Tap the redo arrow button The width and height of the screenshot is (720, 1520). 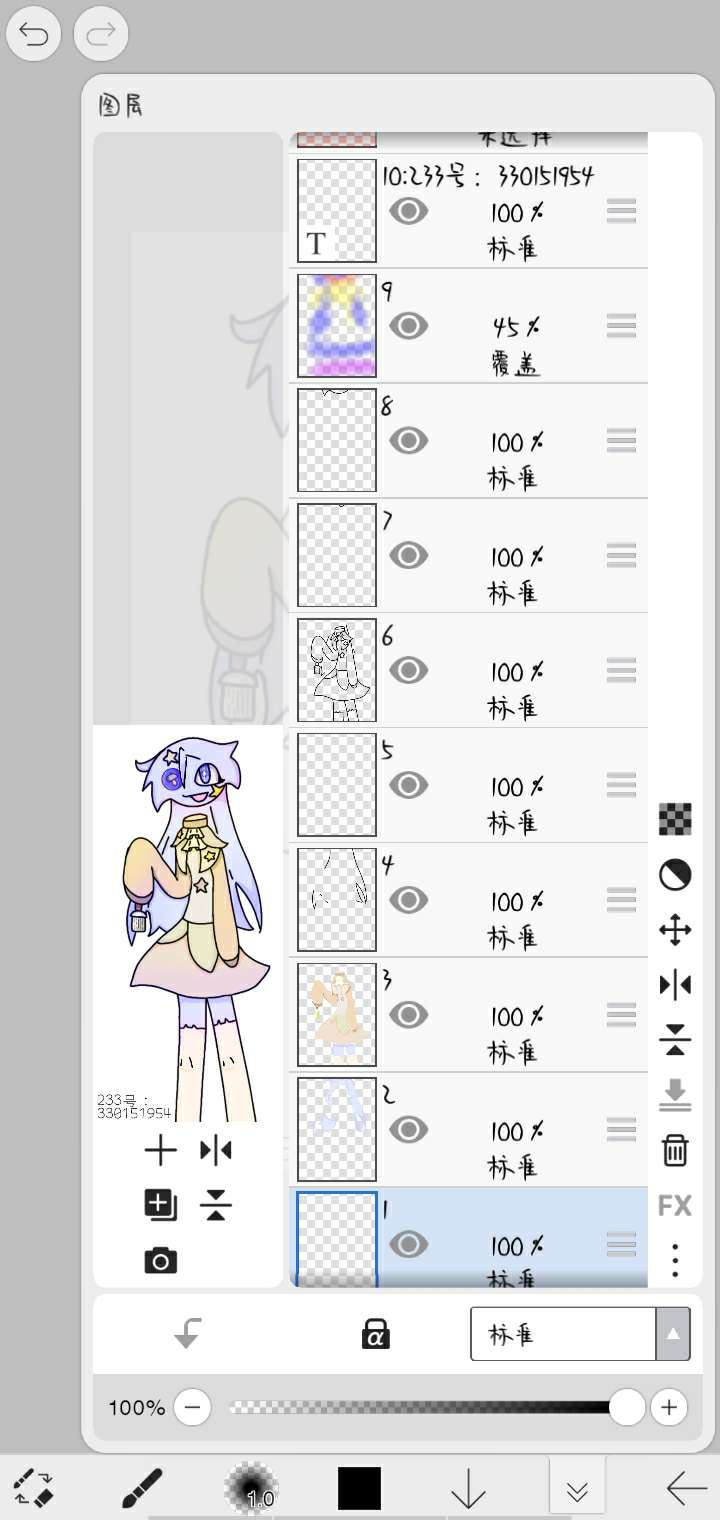(x=100, y=36)
